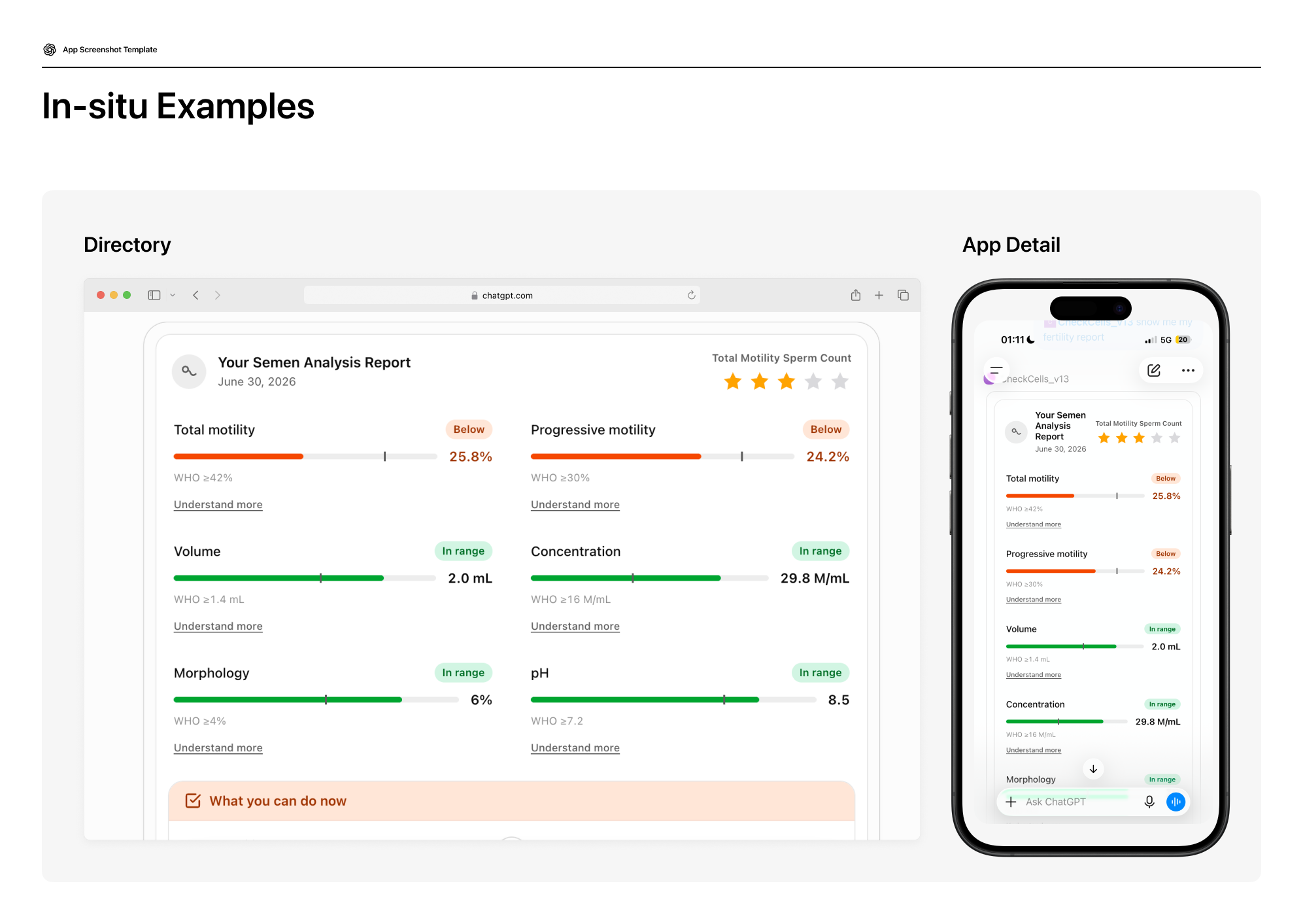Open Understand more under Volume in the browser

[218, 626]
